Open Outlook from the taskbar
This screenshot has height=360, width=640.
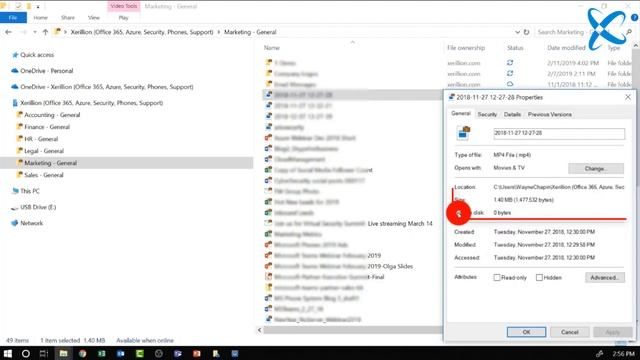point(121,353)
